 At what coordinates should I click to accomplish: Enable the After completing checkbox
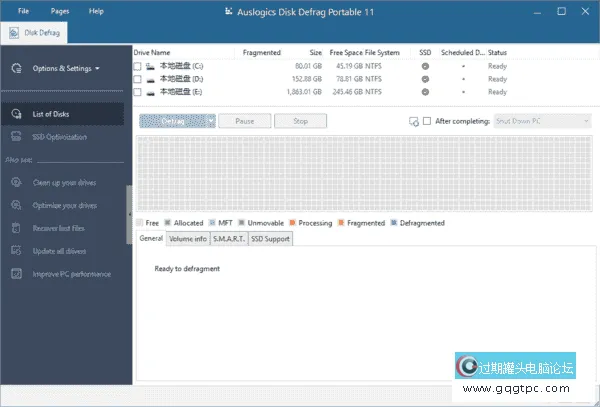coord(427,121)
